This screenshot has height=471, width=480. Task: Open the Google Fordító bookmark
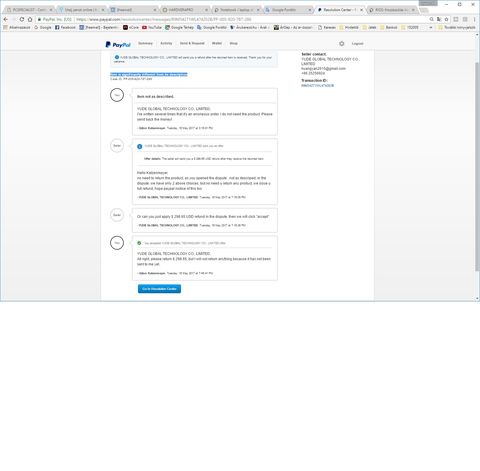coord(212,27)
